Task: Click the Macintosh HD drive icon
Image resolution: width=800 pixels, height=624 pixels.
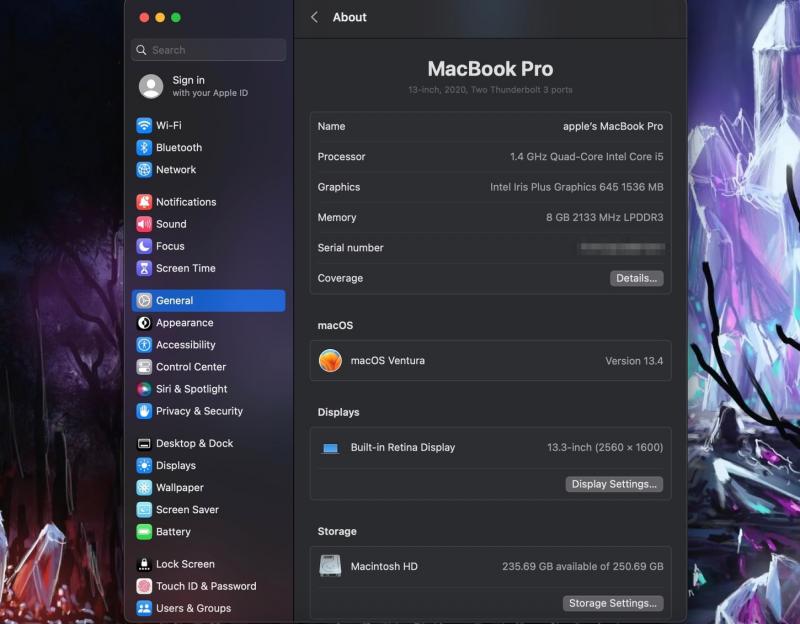Action: 330,566
